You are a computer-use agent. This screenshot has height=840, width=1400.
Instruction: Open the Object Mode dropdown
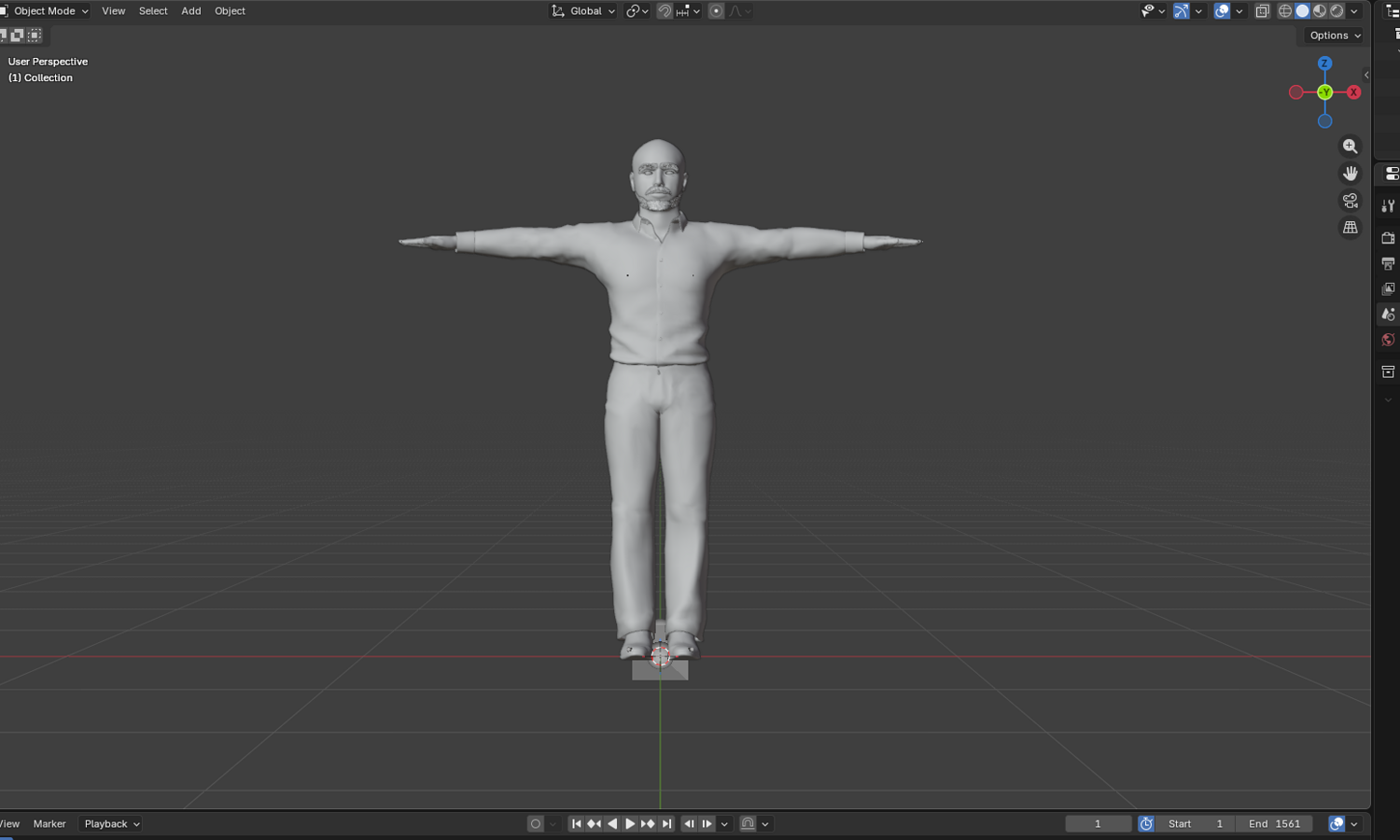click(x=46, y=11)
